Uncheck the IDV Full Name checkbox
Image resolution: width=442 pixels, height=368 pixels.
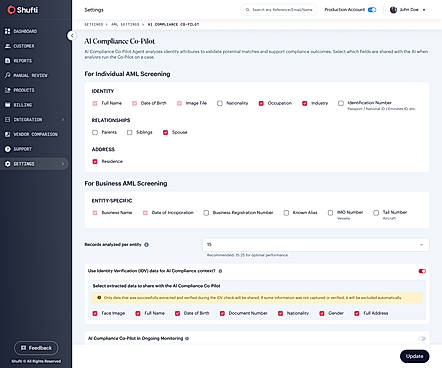tap(138, 313)
